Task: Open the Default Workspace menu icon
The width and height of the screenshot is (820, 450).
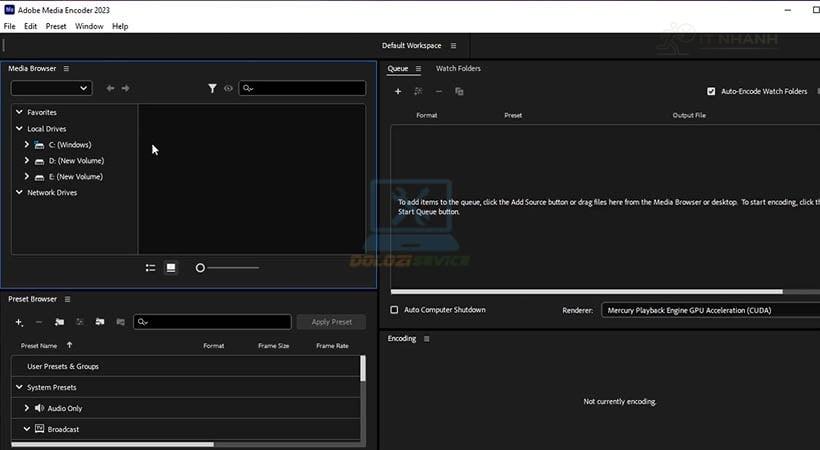Action: coord(453,46)
